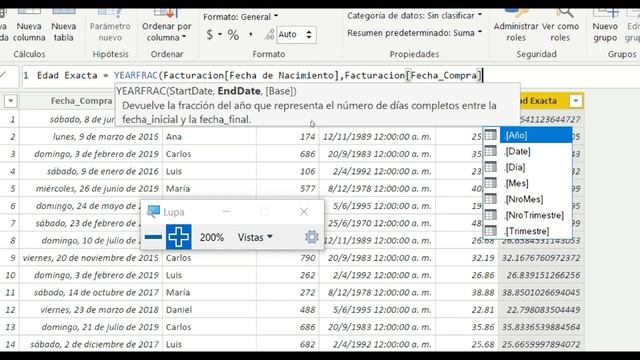Open filter dropdown left of Fecha_Compra header
Image resolution: width=640 pixels, height=360 pixels.
11,101
